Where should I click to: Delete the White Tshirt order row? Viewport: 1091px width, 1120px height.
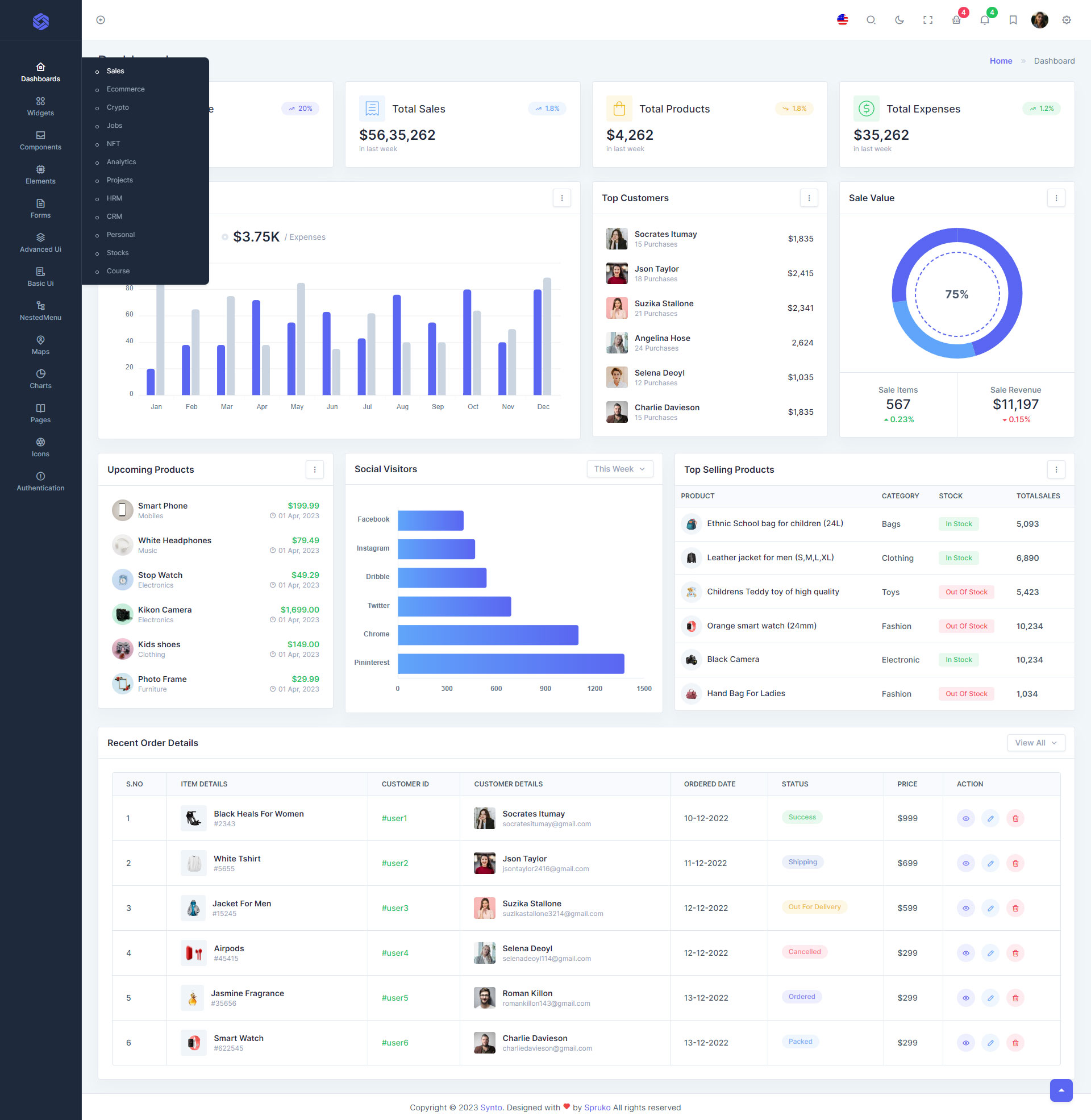click(1015, 863)
